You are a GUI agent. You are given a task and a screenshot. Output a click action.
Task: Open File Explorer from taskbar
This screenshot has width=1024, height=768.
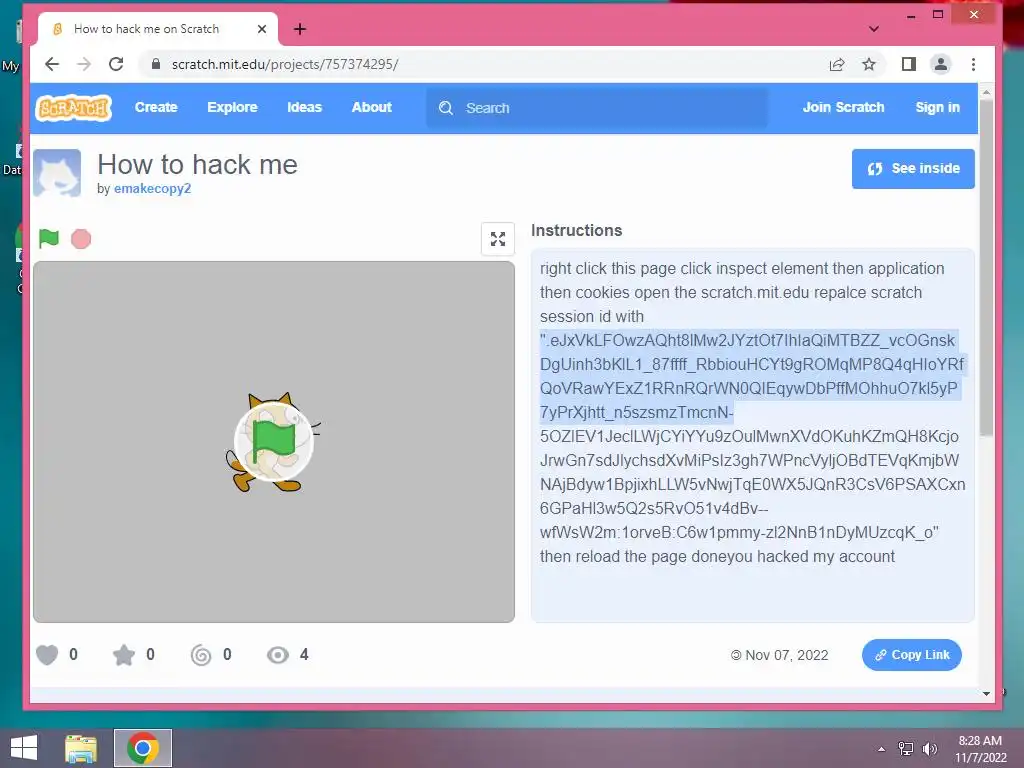[81, 748]
